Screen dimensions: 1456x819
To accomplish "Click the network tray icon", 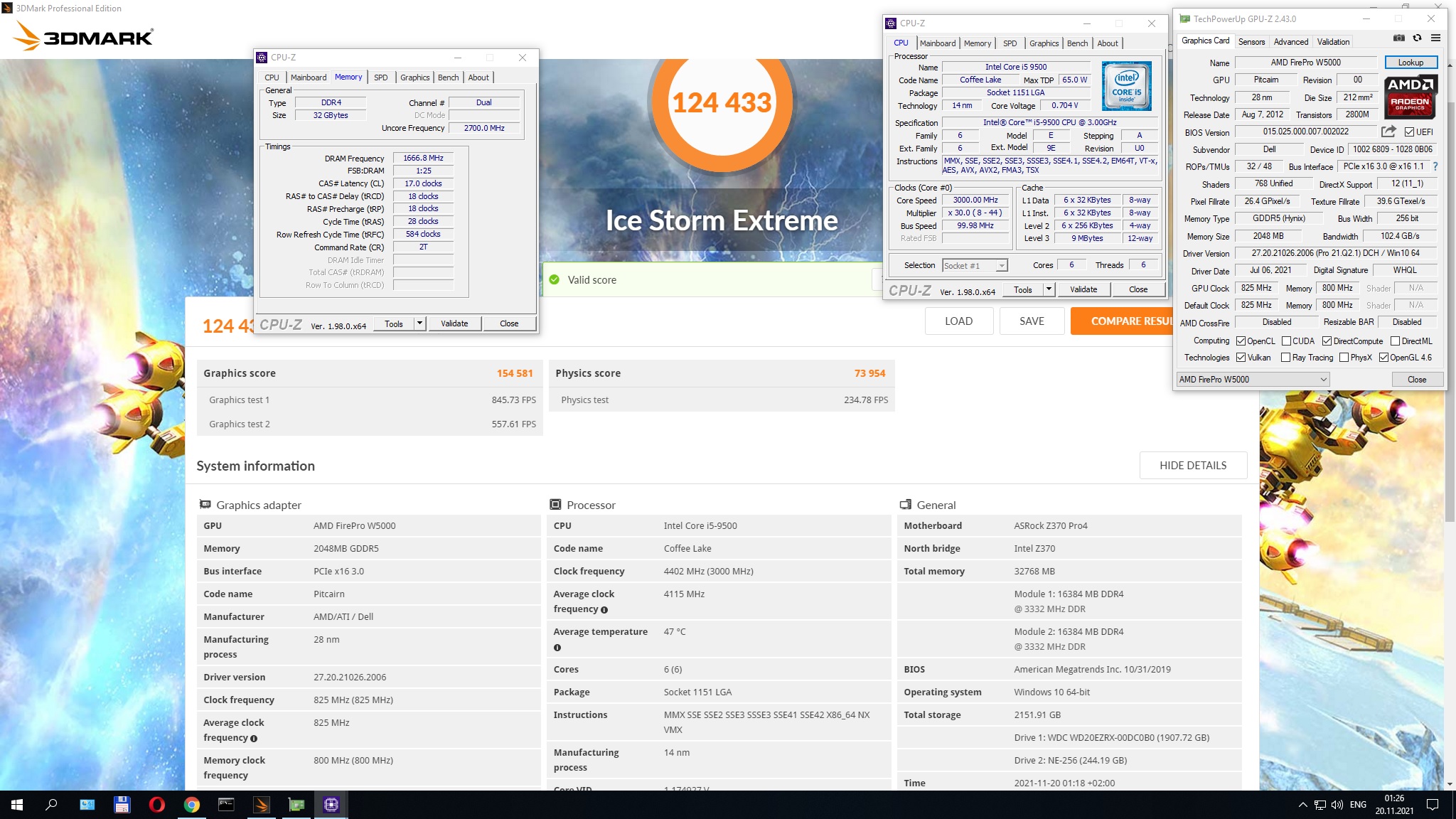I will point(1319,805).
